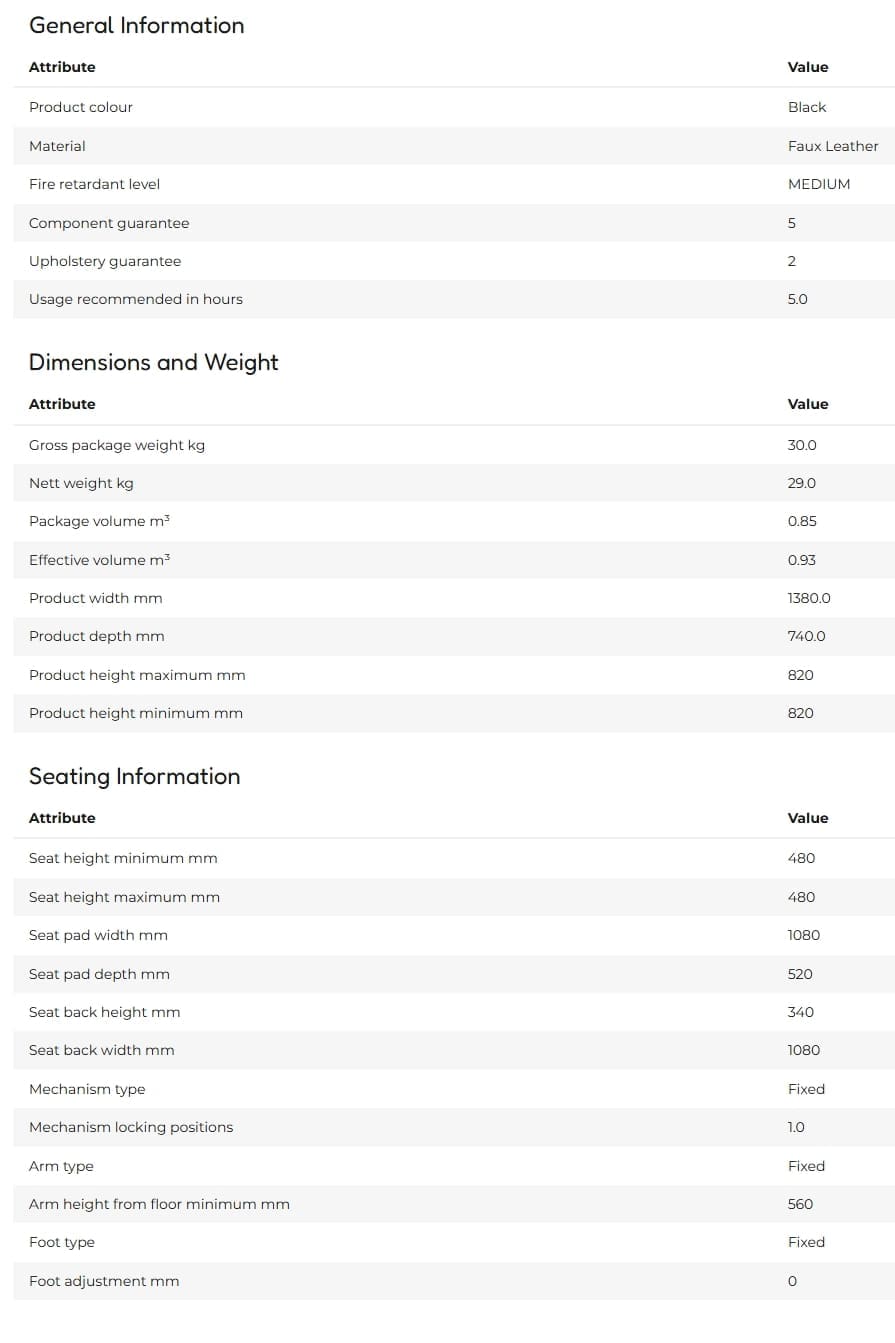Screen dimensions: 895x1343
Task: Click the Faux Leather material value
Action: [x=833, y=146]
